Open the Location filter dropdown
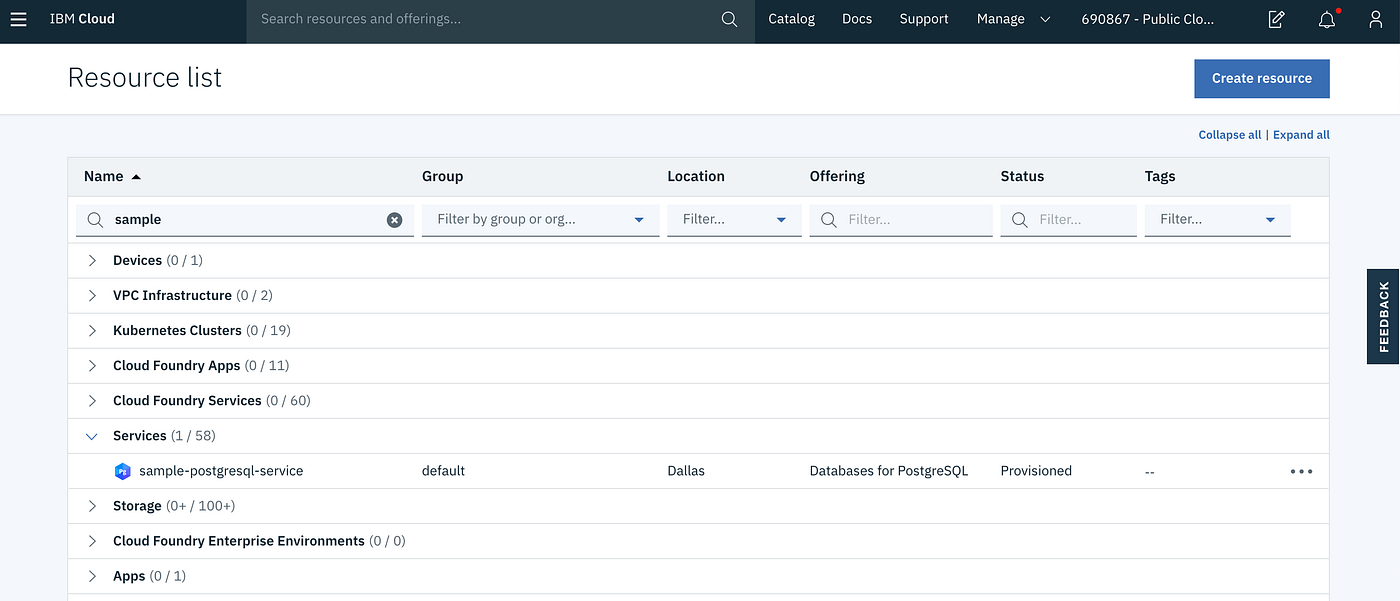 click(734, 220)
